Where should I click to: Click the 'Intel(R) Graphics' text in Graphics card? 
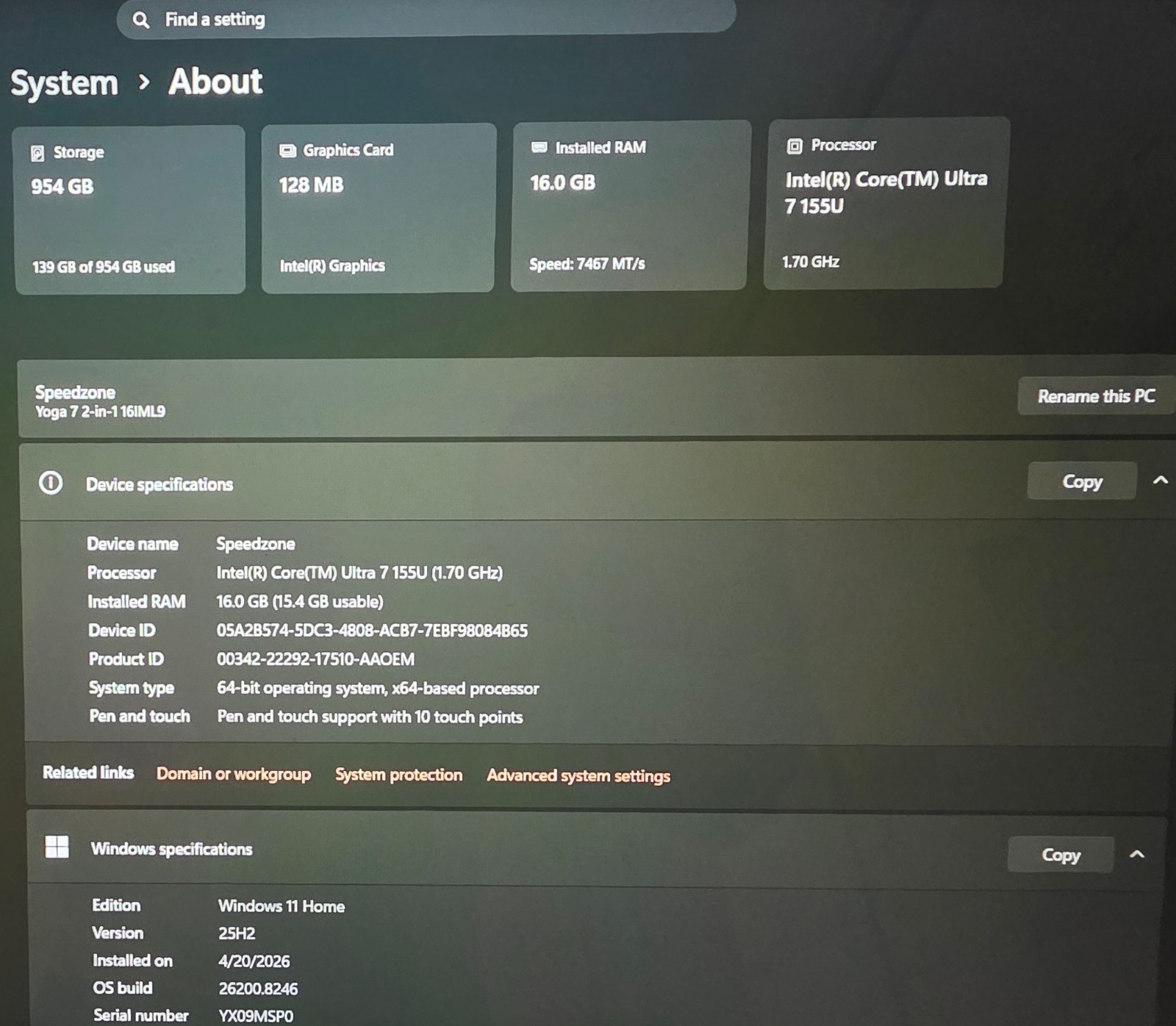pos(332,265)
